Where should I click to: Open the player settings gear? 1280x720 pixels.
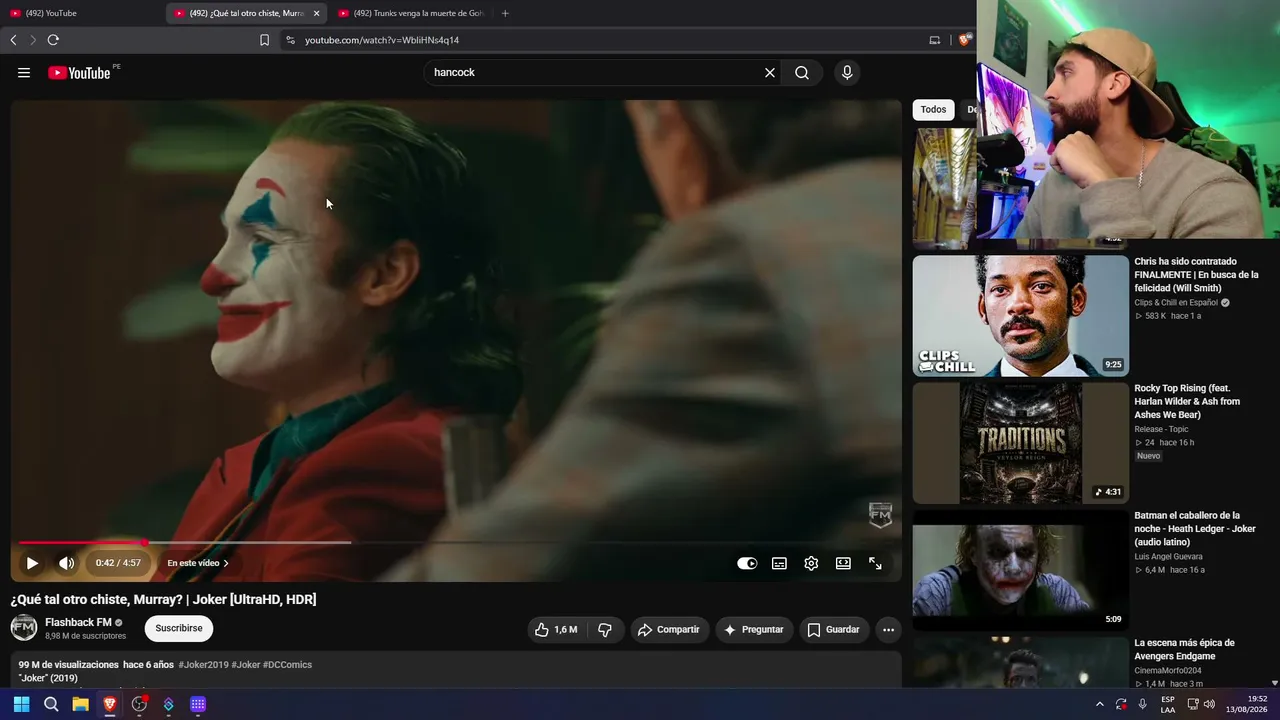click(811, 563)
